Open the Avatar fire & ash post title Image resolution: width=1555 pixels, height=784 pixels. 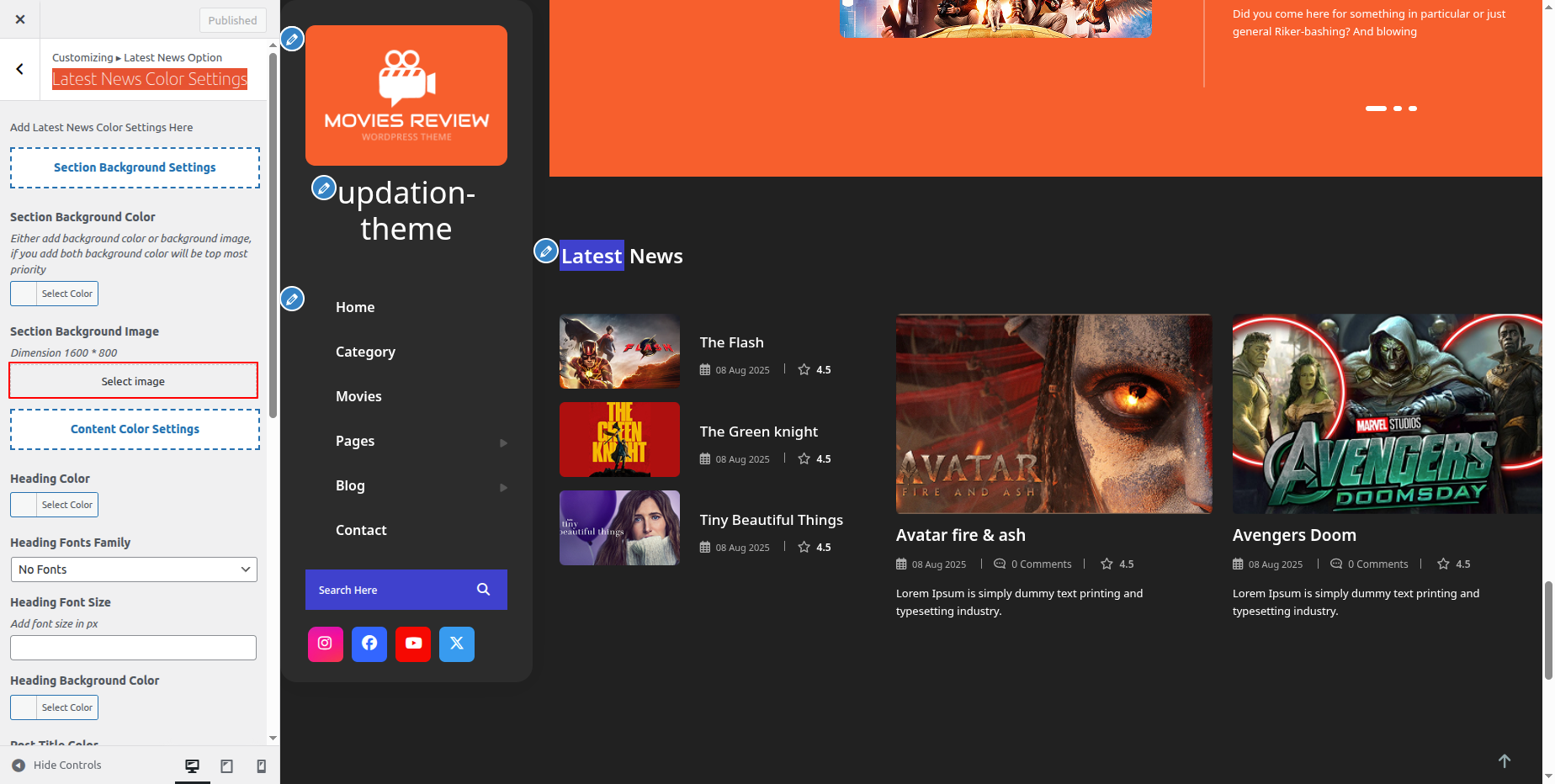tap(960, 535)
